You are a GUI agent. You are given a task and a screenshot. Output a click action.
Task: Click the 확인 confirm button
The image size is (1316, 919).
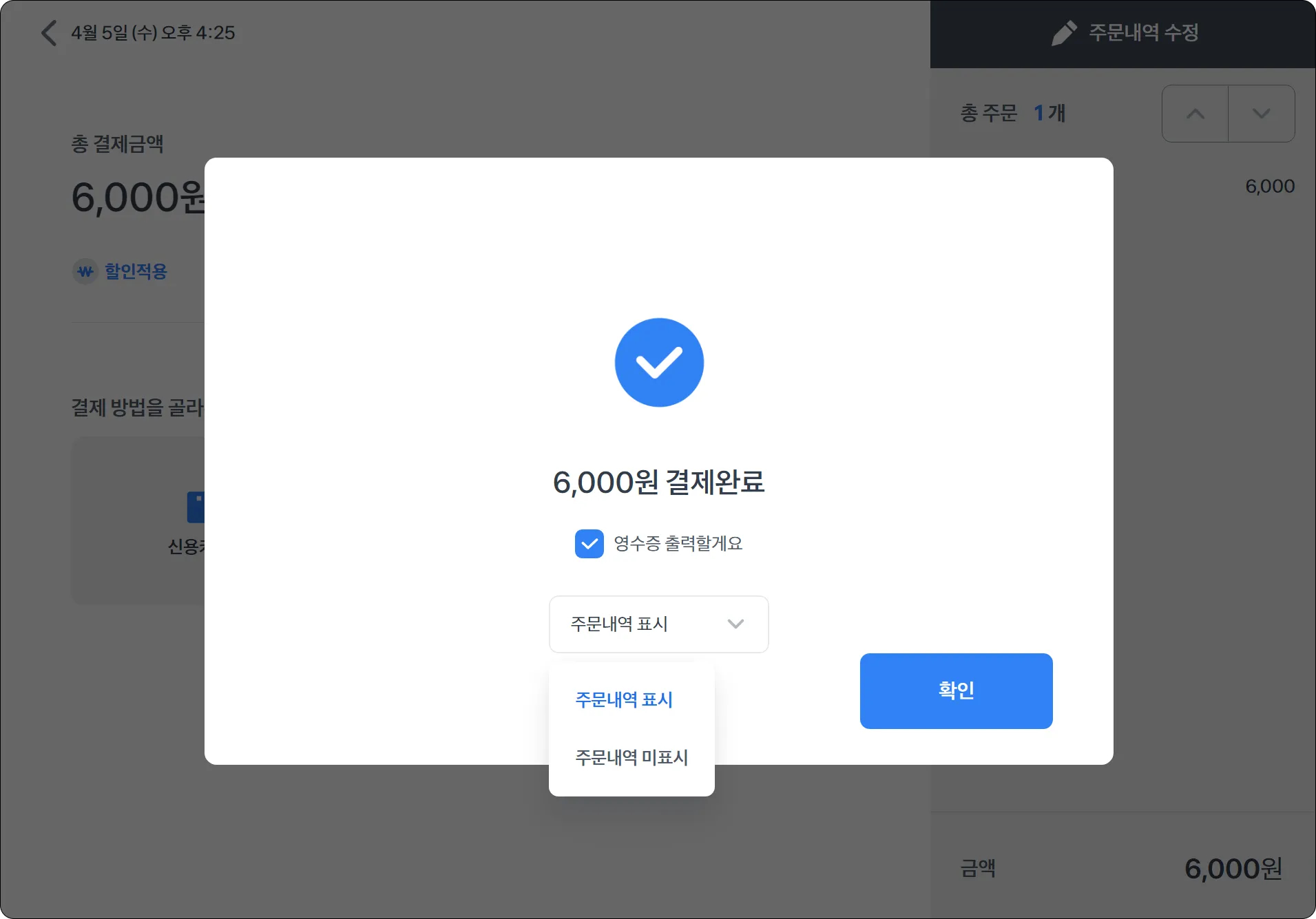(x=956, y=691)
